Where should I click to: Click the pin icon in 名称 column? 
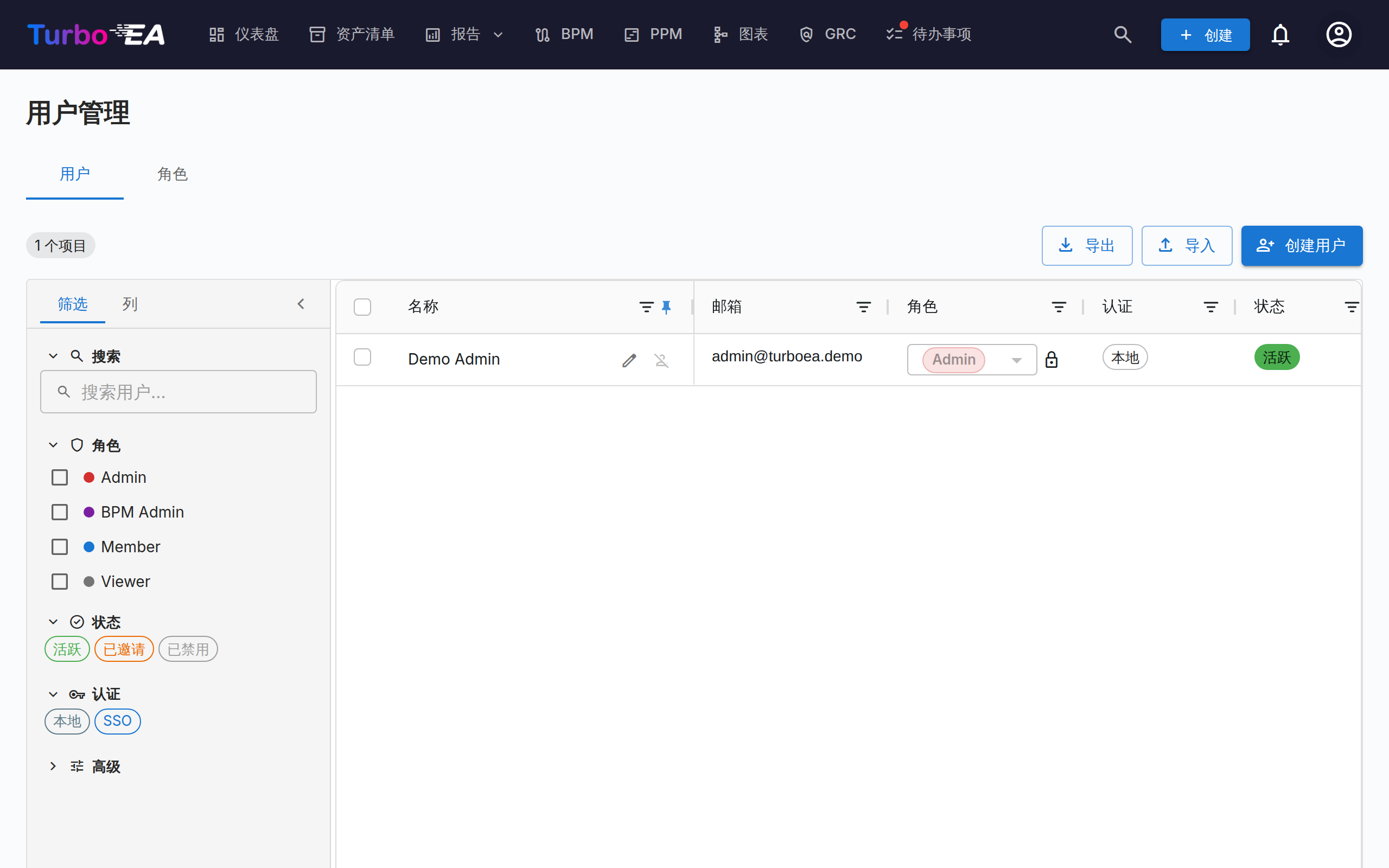[x=666, y=307]
